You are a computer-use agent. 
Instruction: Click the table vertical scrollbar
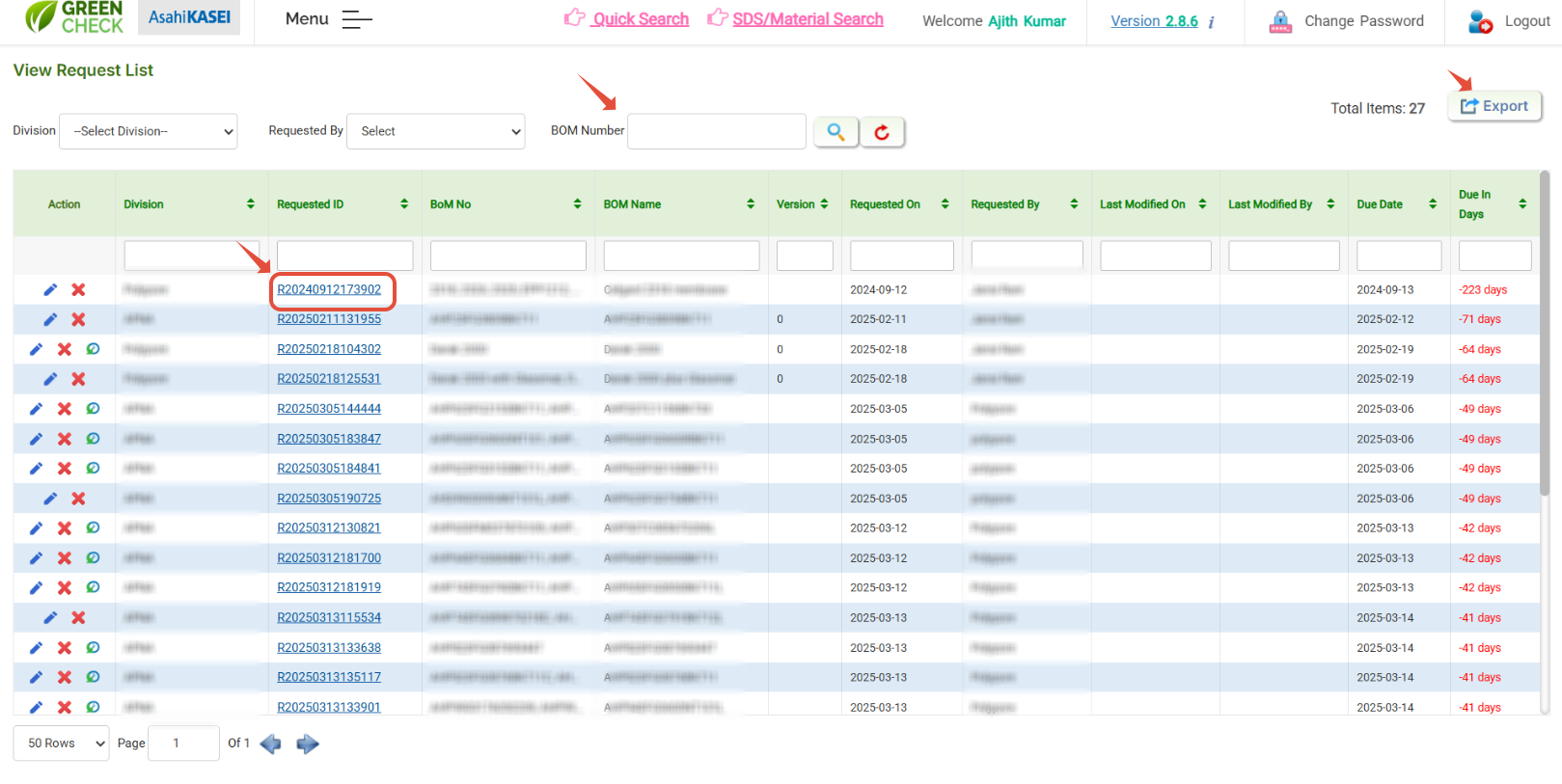click(1544, 338)
